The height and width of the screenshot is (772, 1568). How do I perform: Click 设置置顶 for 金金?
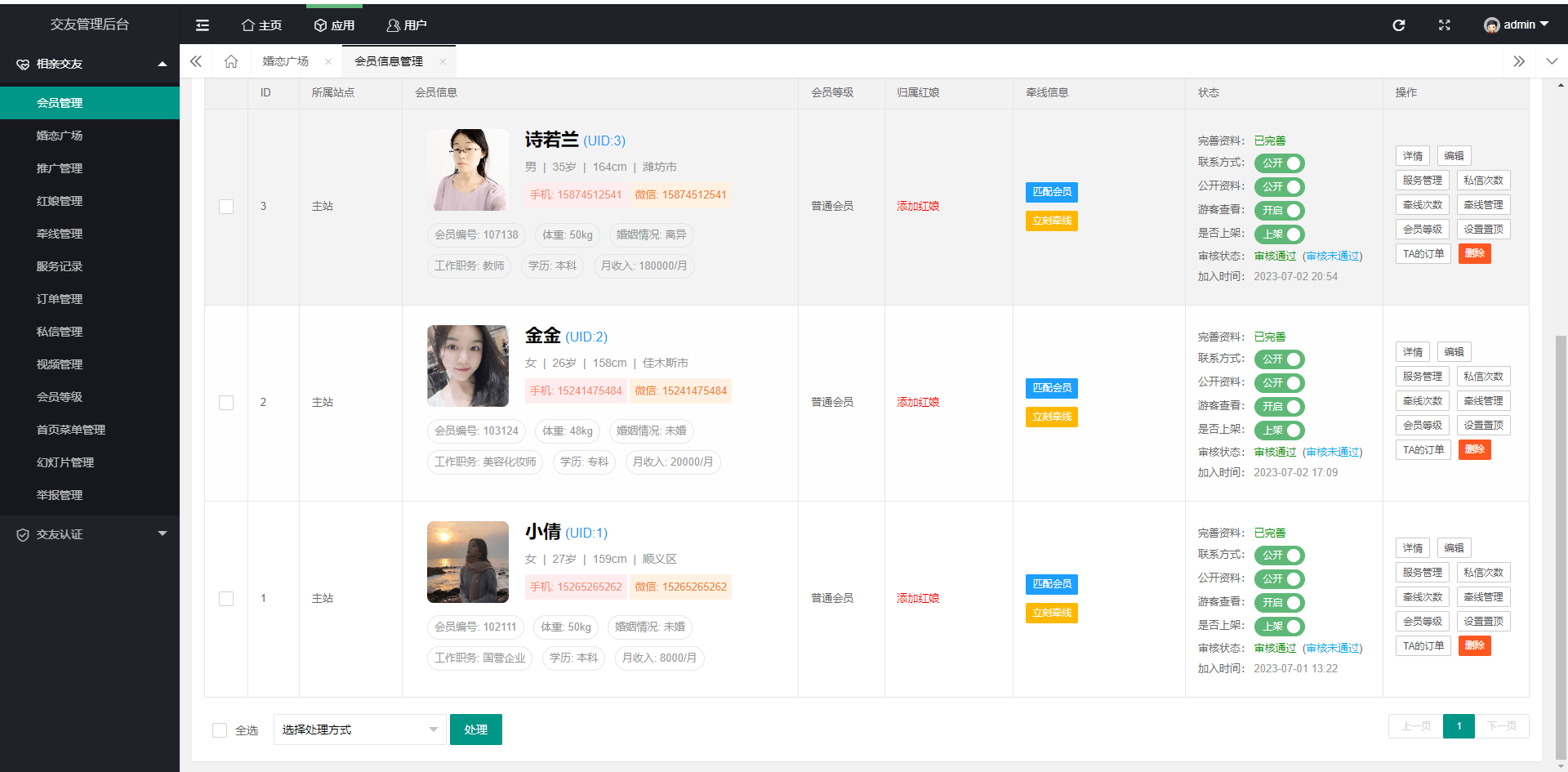(x=1483, y=426)
